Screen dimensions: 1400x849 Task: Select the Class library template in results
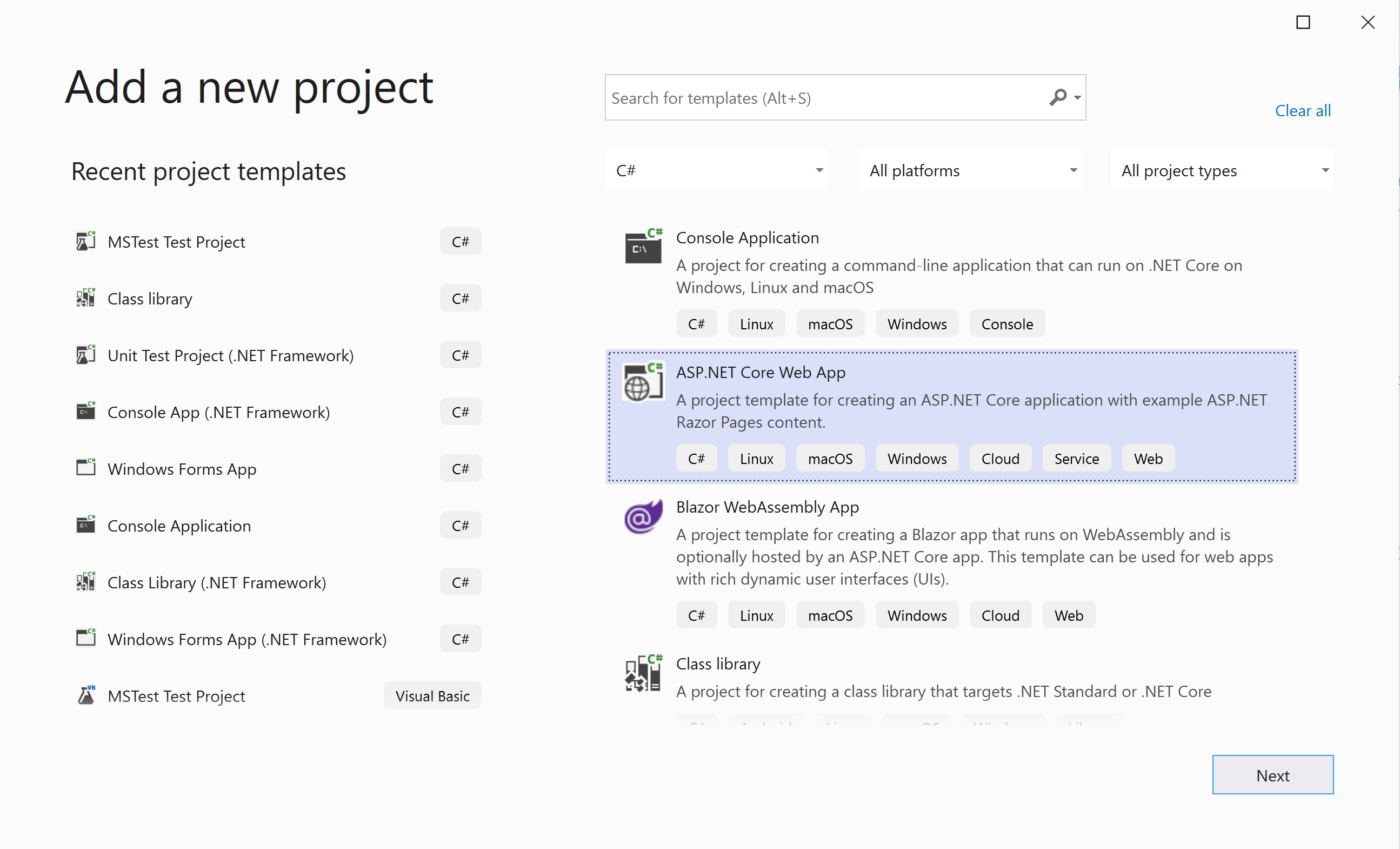point(952,682)
